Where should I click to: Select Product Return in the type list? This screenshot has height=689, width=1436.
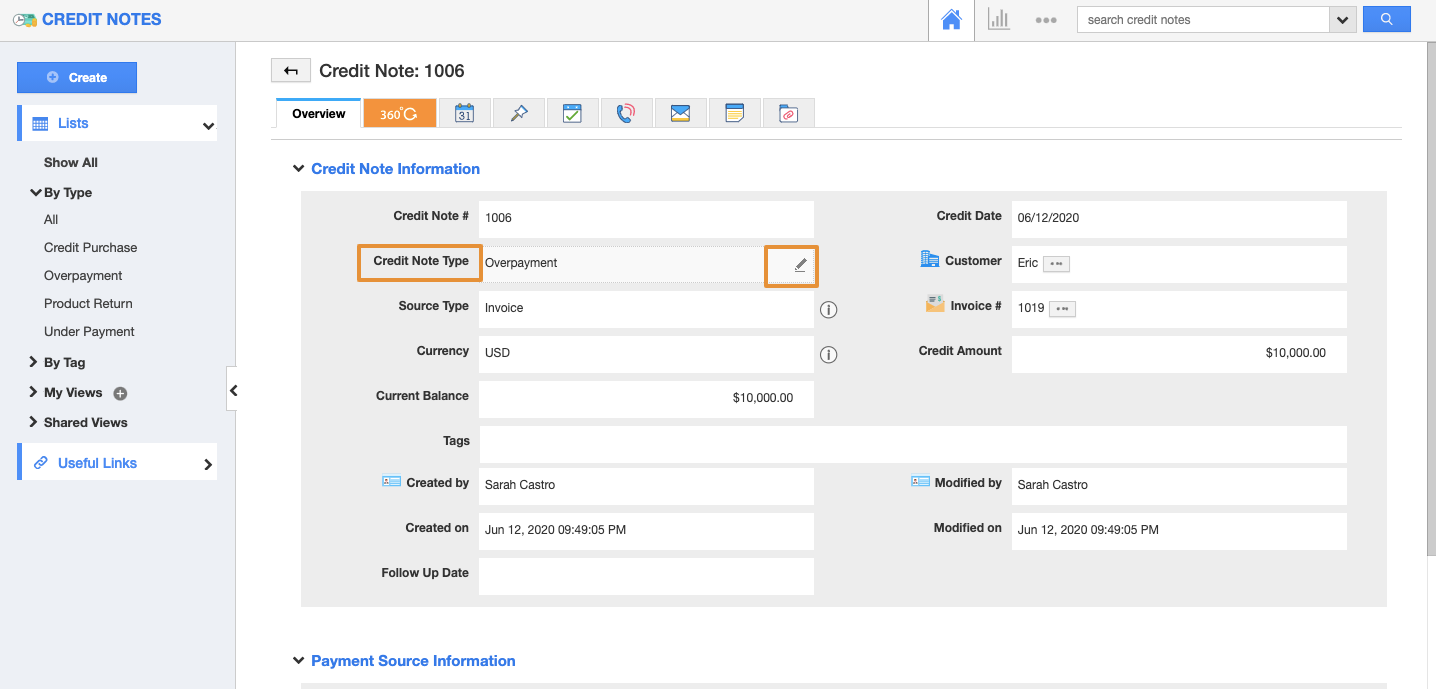(x=88, y=304)
